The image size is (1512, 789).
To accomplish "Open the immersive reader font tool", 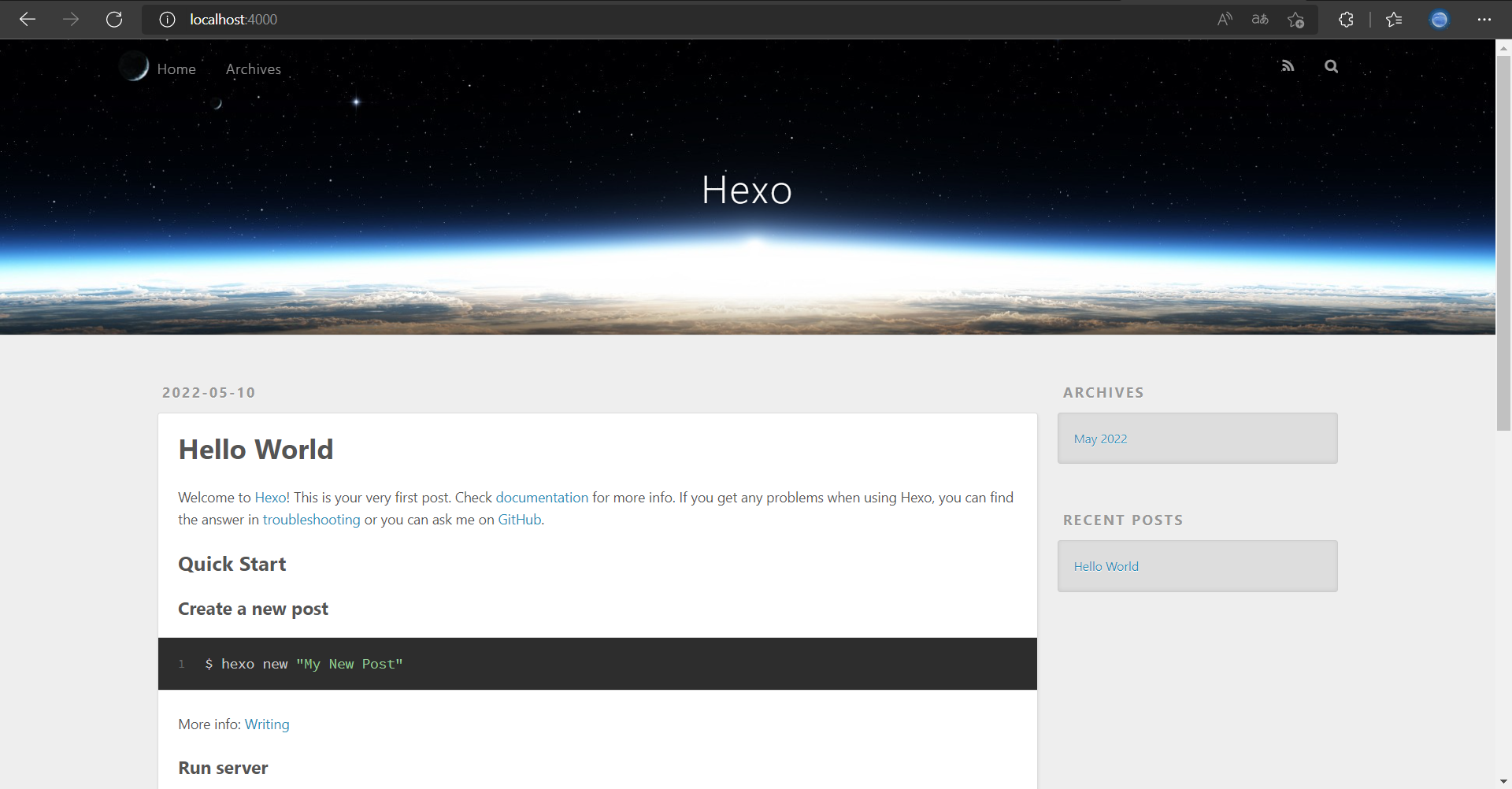I will click(1259, 20).
